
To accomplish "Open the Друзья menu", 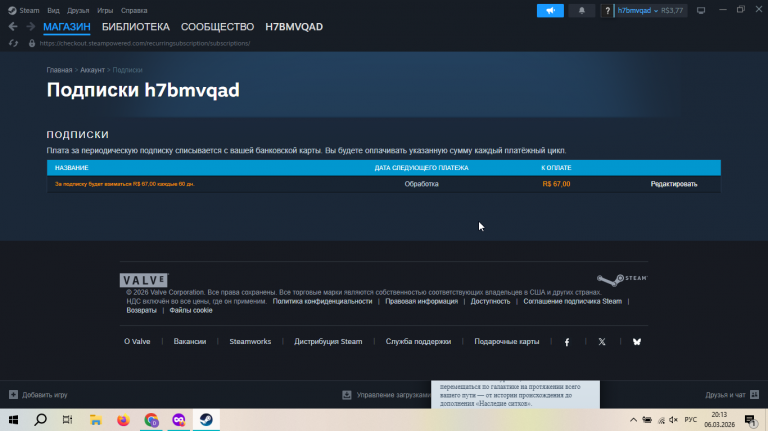I will click(78, 10).
